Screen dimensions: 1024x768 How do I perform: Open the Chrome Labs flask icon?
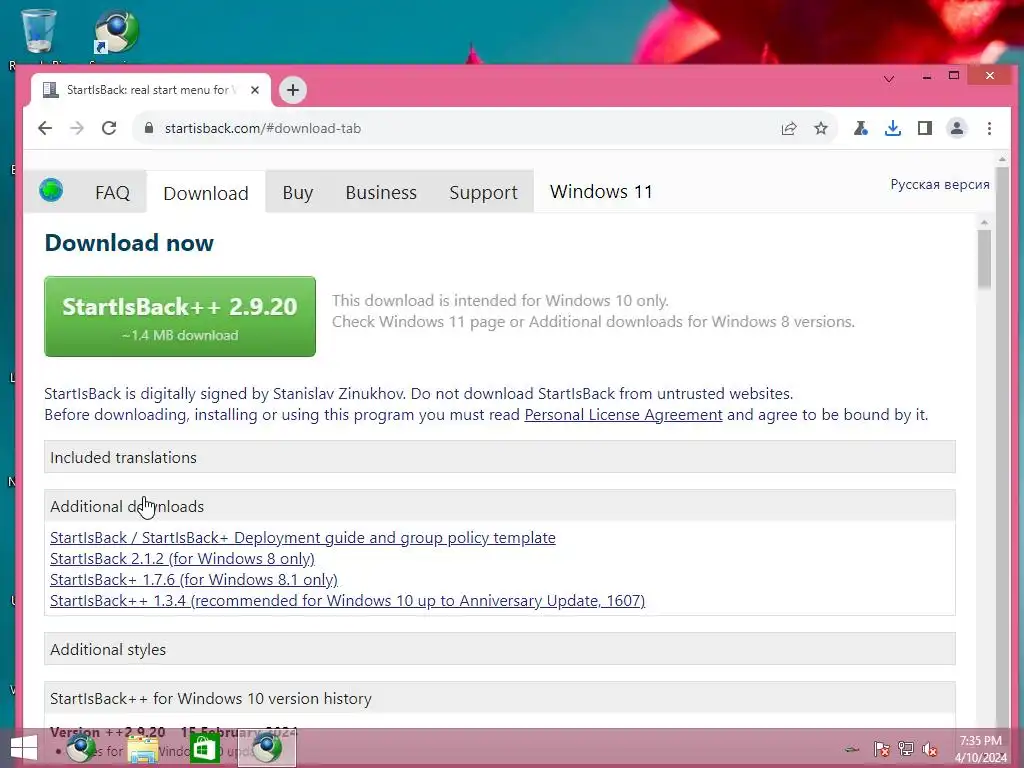point(861,129)
